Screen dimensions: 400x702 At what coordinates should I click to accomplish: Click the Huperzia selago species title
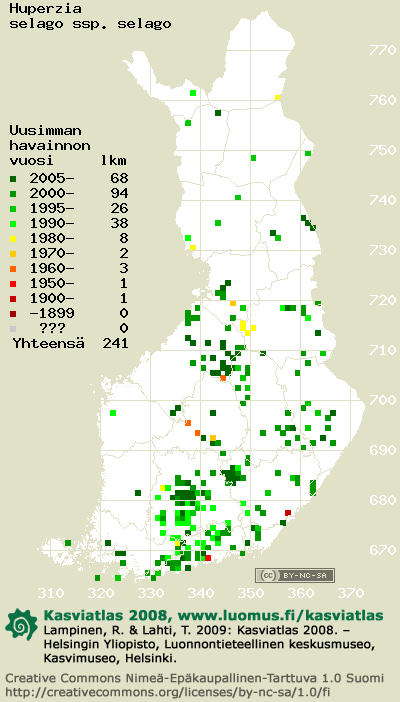click(x=90, y=16)
